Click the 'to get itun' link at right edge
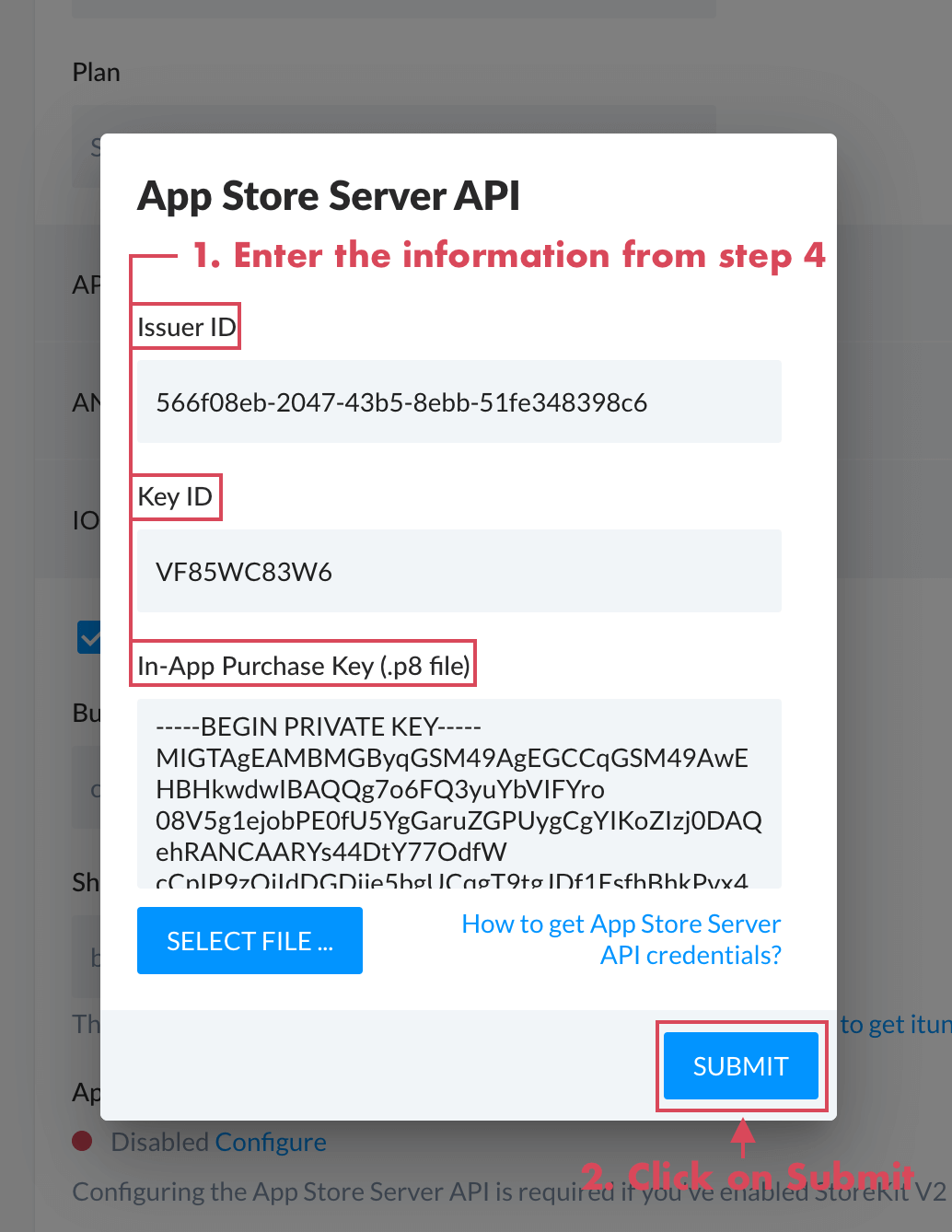Screen dimensions: 952x1232 point(894,1025)
